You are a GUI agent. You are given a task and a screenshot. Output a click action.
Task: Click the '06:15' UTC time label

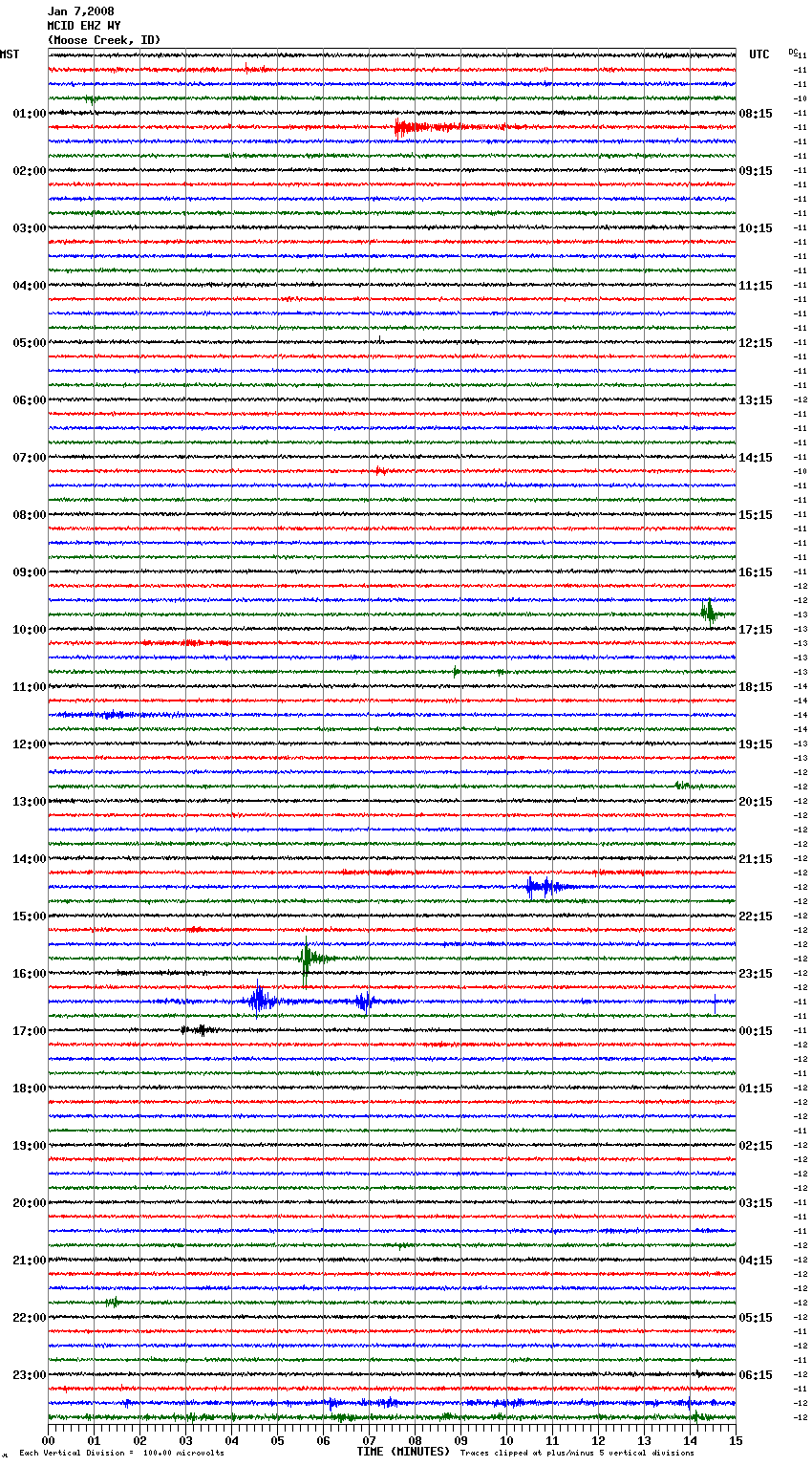(756, 1375)
